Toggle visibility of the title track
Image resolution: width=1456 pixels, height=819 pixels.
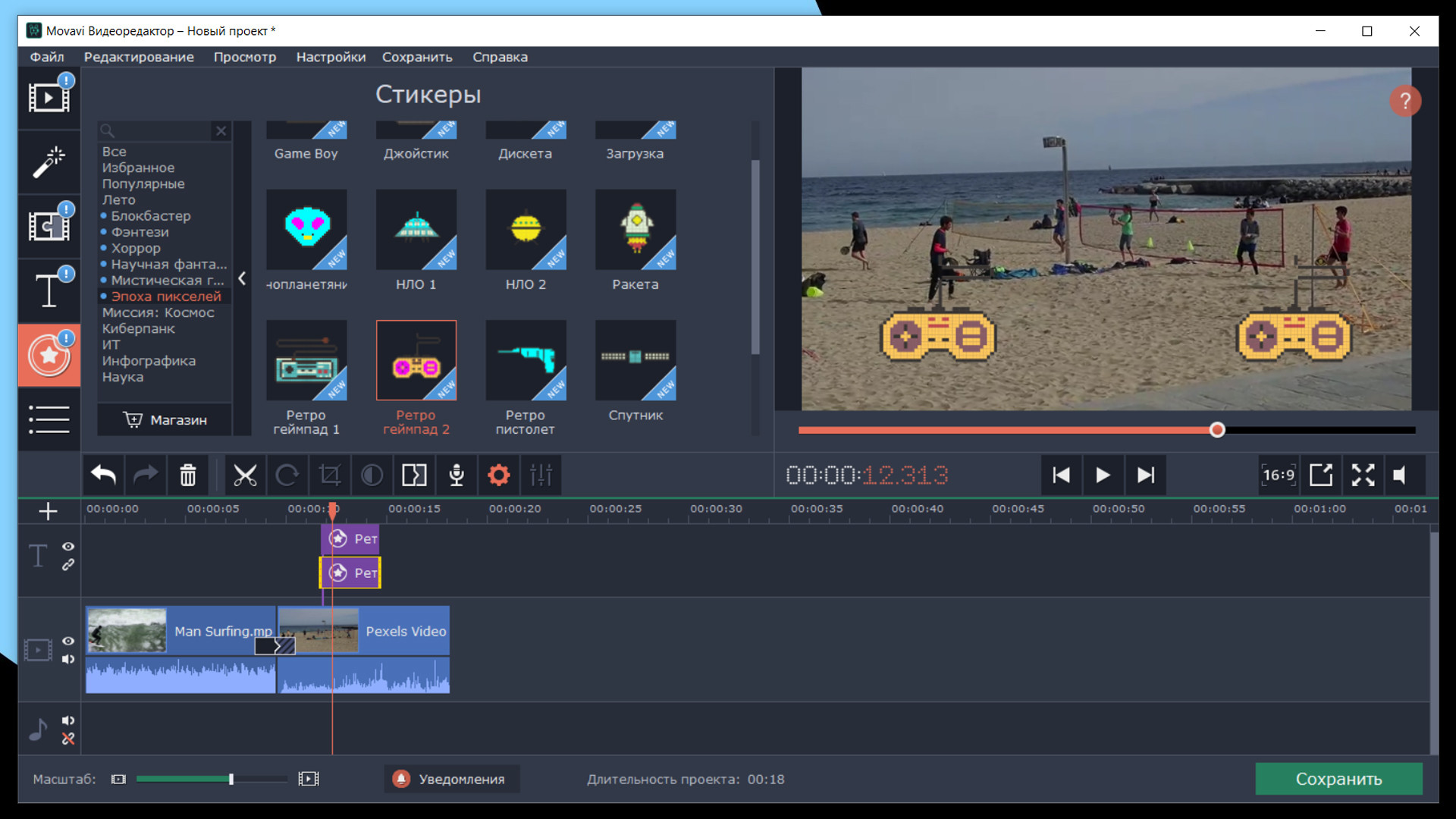click(68, 546)
